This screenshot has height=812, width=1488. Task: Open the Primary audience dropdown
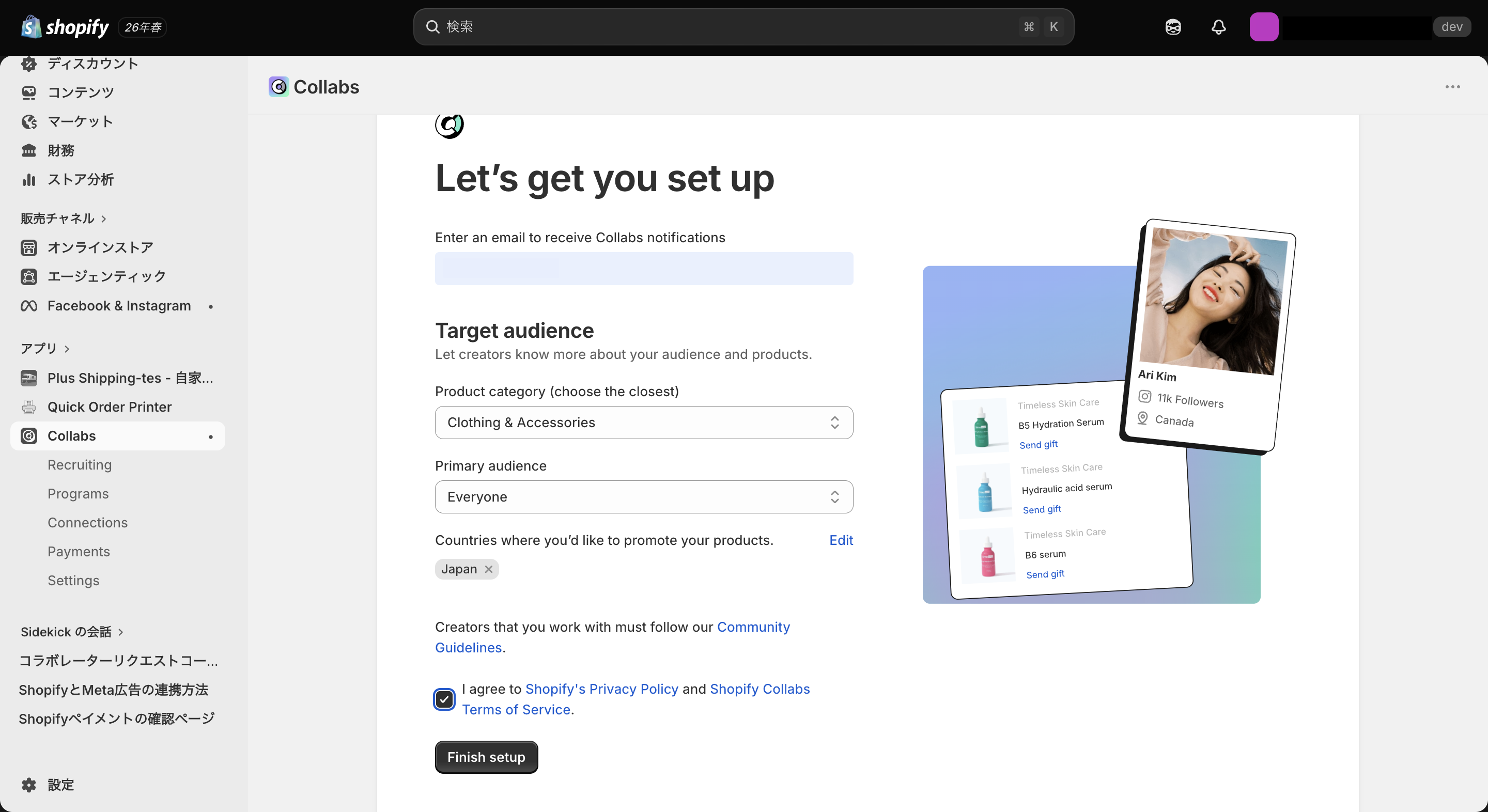[x=643, y=497]
